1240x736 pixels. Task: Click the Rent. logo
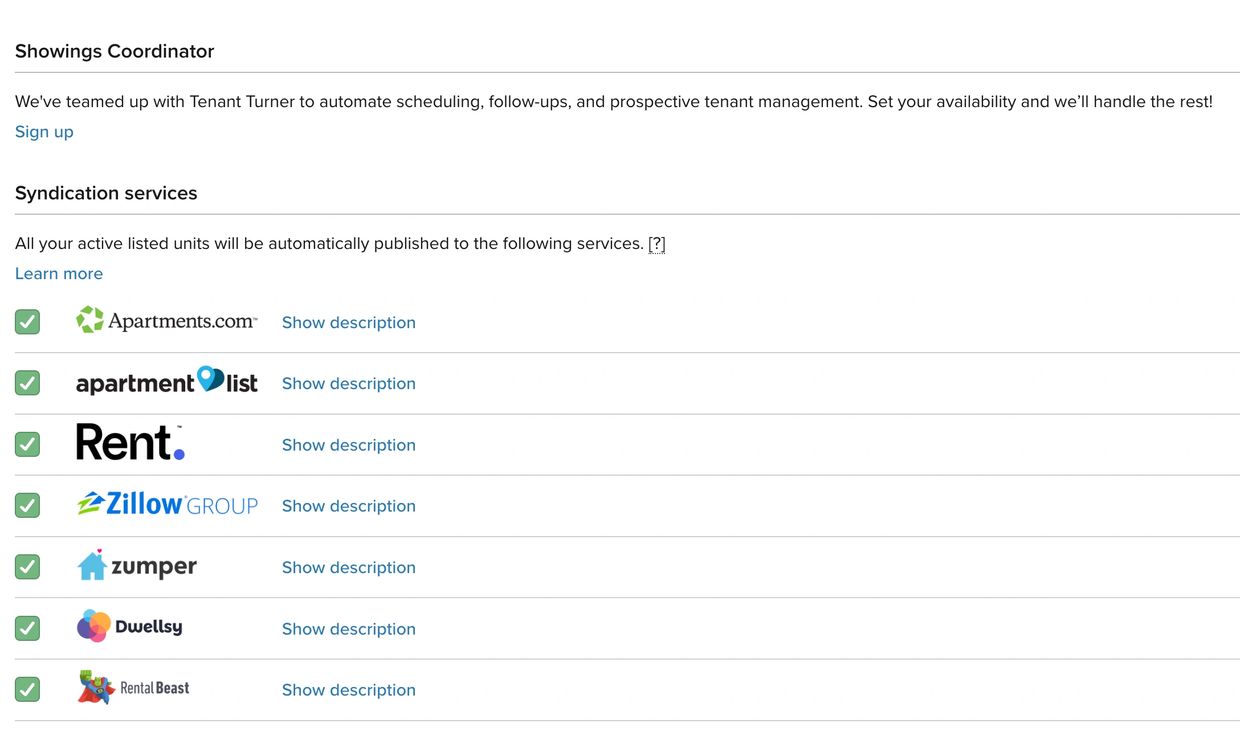[130, 443]
